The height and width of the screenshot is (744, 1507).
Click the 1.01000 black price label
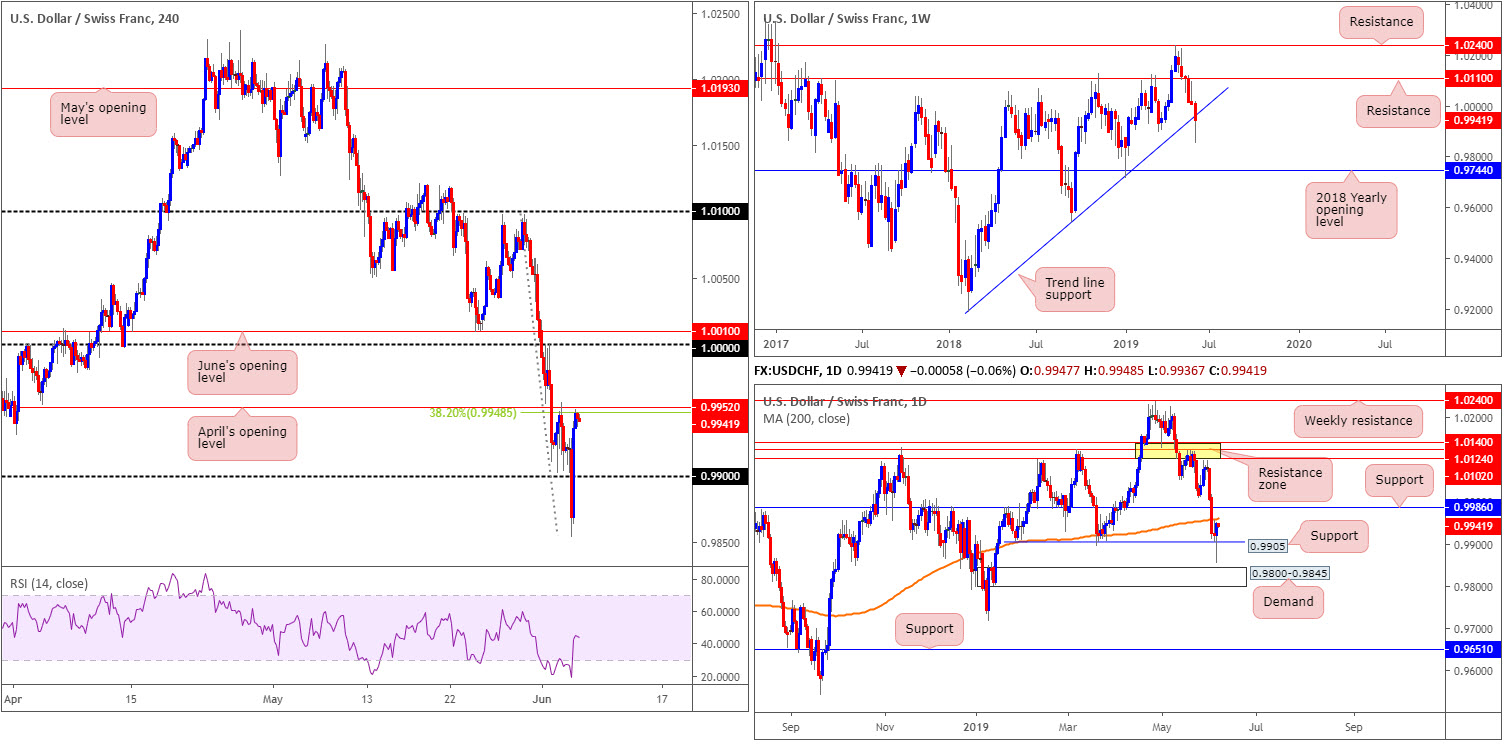pyautogui.click(x=720, y=212)
